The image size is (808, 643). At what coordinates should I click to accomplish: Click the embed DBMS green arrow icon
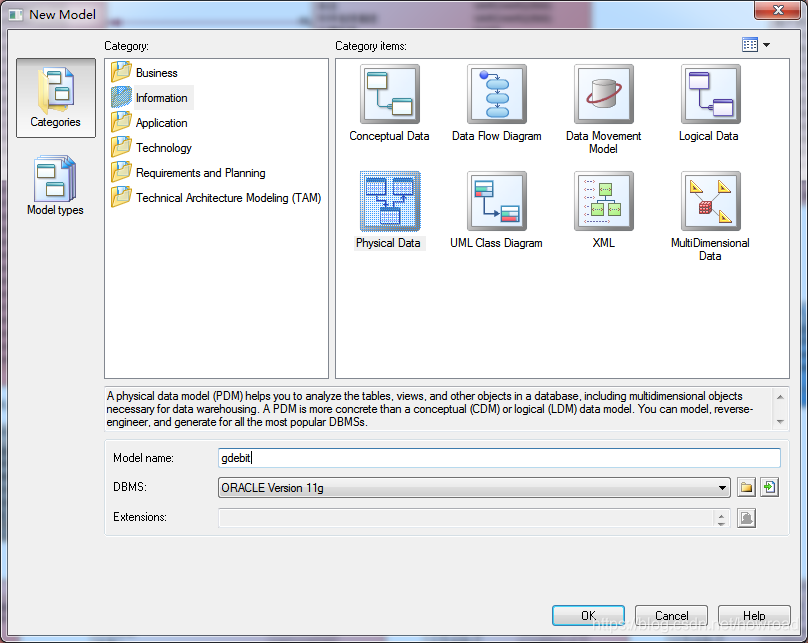(769, 487)
